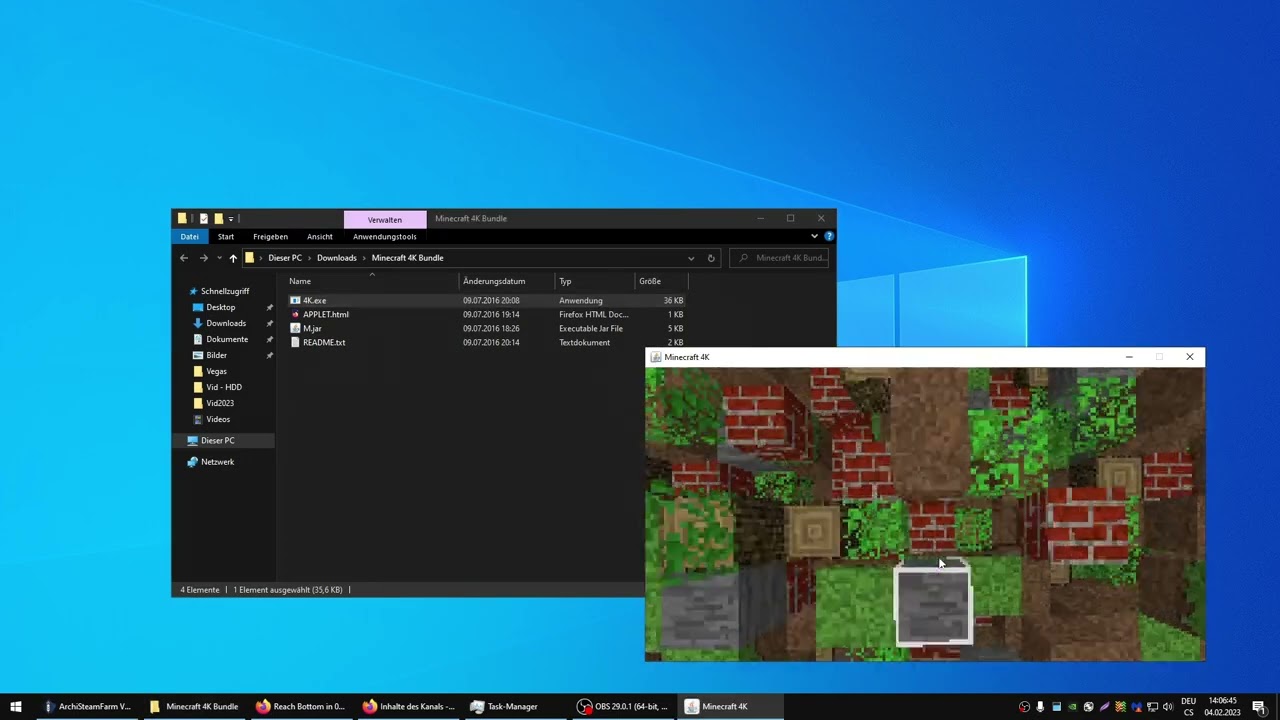Select Schnellzugriff in navigation pane
1280x720 pixels.
(225, 291)
